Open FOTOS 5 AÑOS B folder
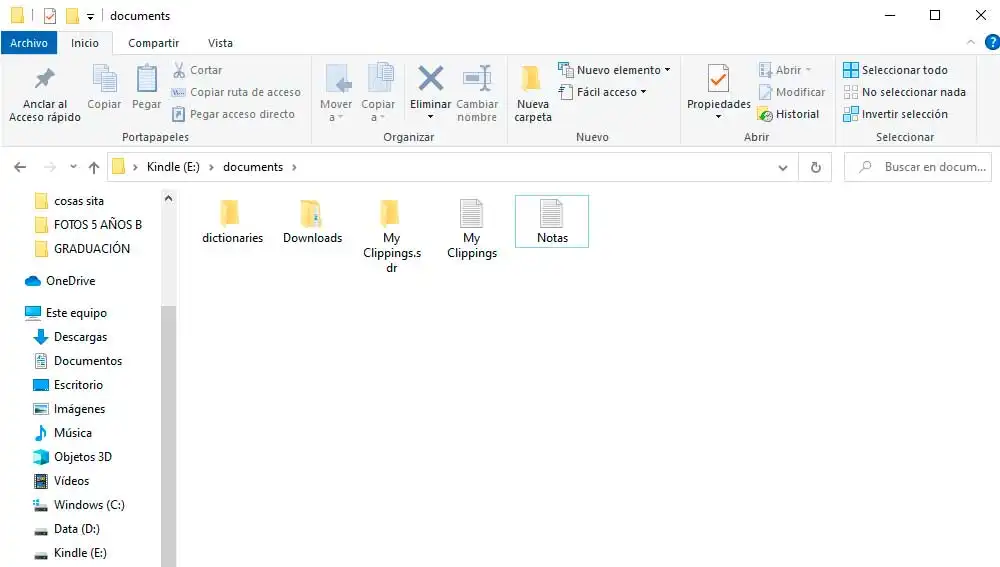This screenshot has width=1000, height=567. [x=88, y=225]
